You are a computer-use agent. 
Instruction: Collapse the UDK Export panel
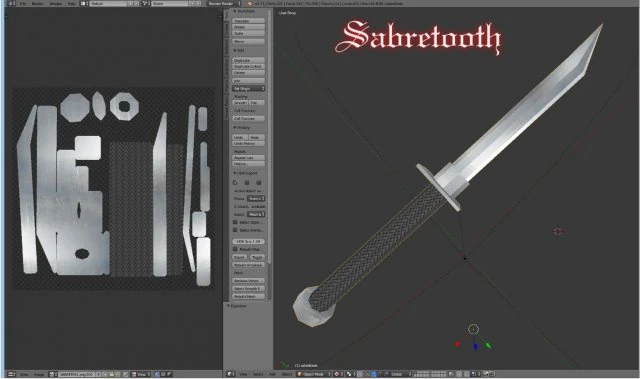point(234,173)
